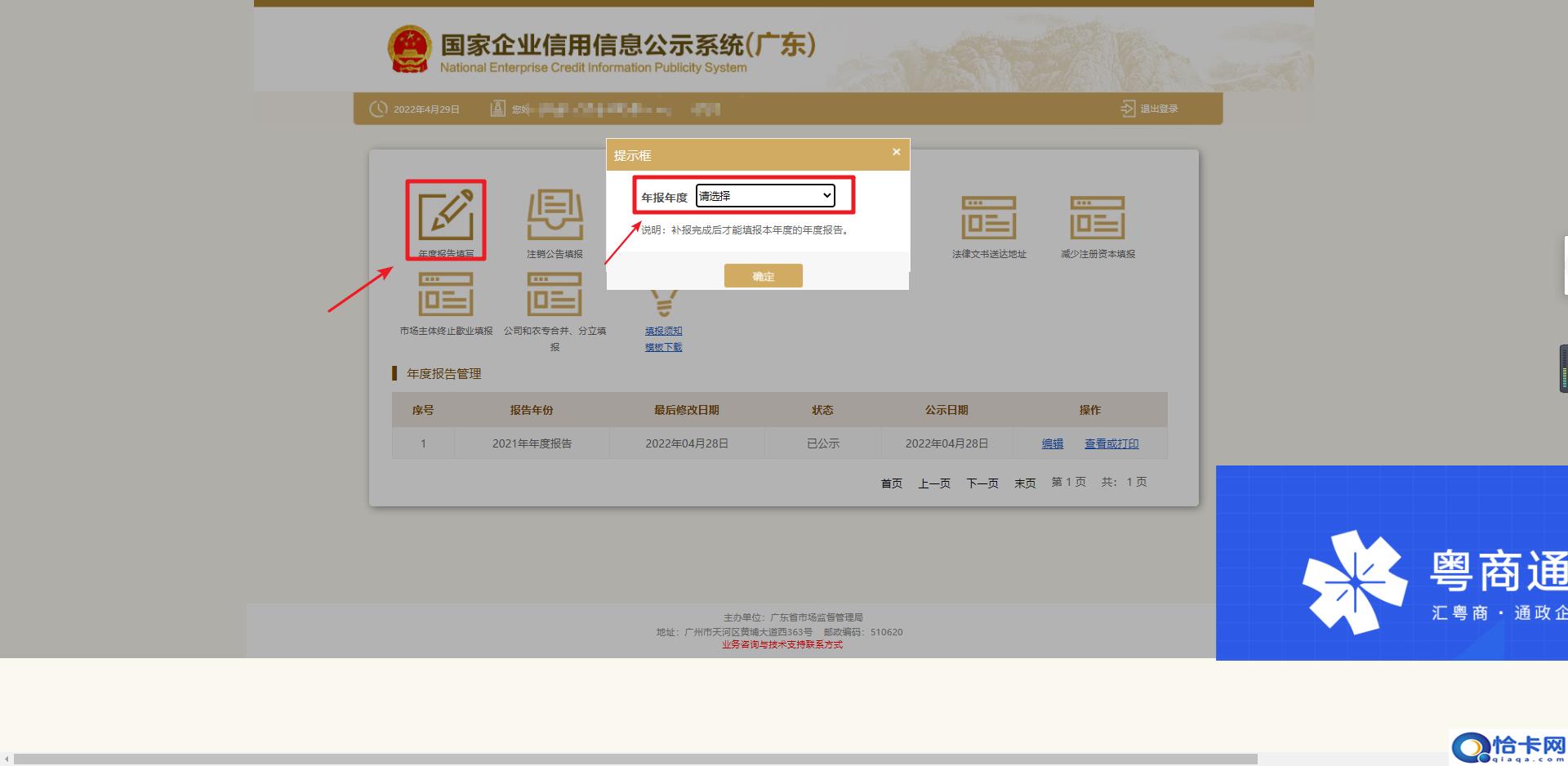This screenshot has height=766, width=1568.
Task: Open the 编辑 edit link
Action: coord(1051,443)
